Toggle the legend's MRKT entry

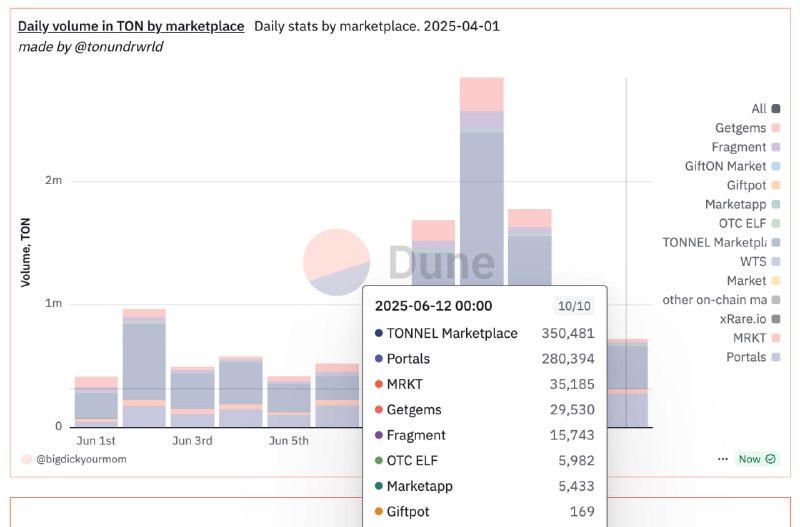757,338
